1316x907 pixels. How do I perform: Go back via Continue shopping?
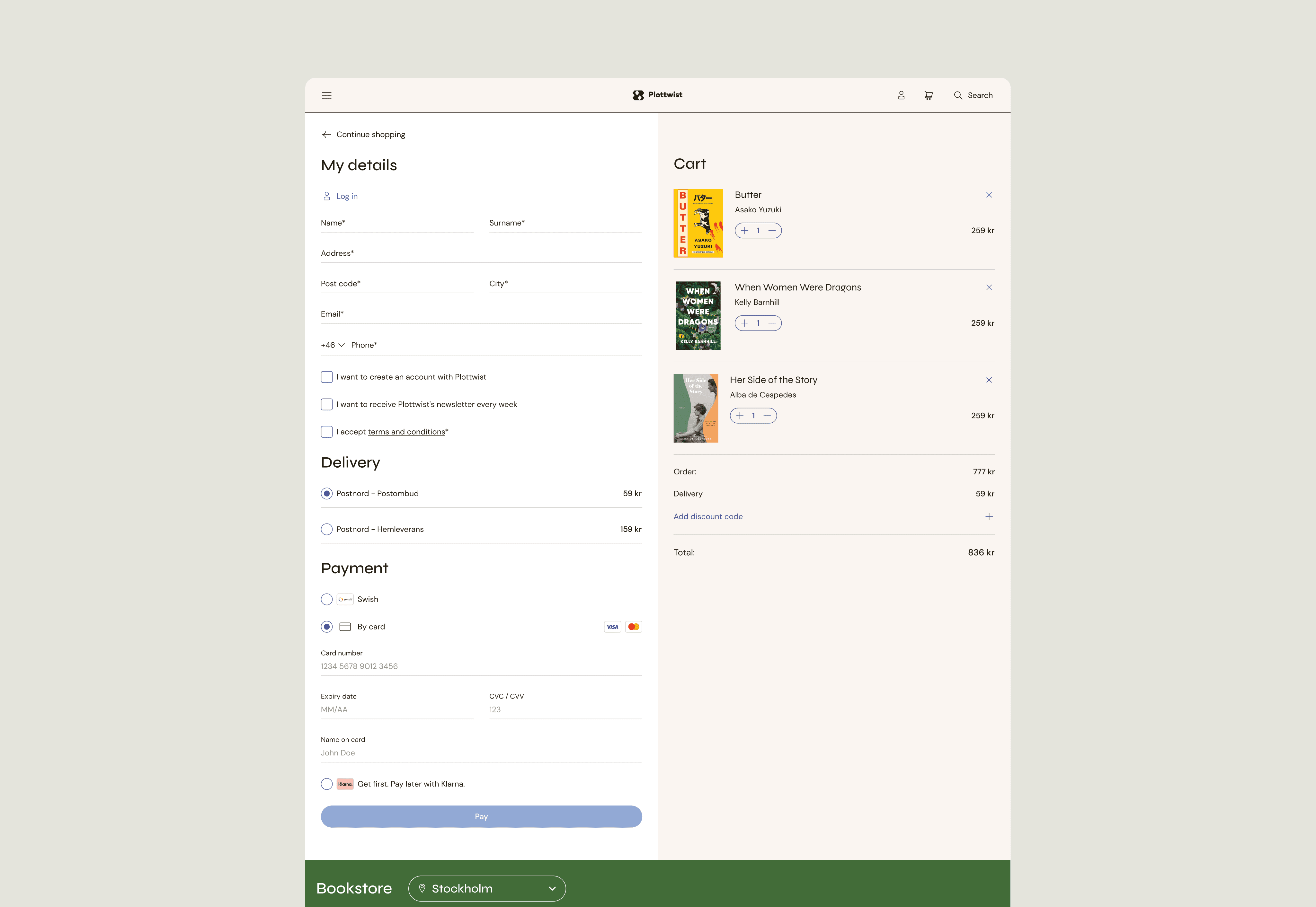point(364,135)
